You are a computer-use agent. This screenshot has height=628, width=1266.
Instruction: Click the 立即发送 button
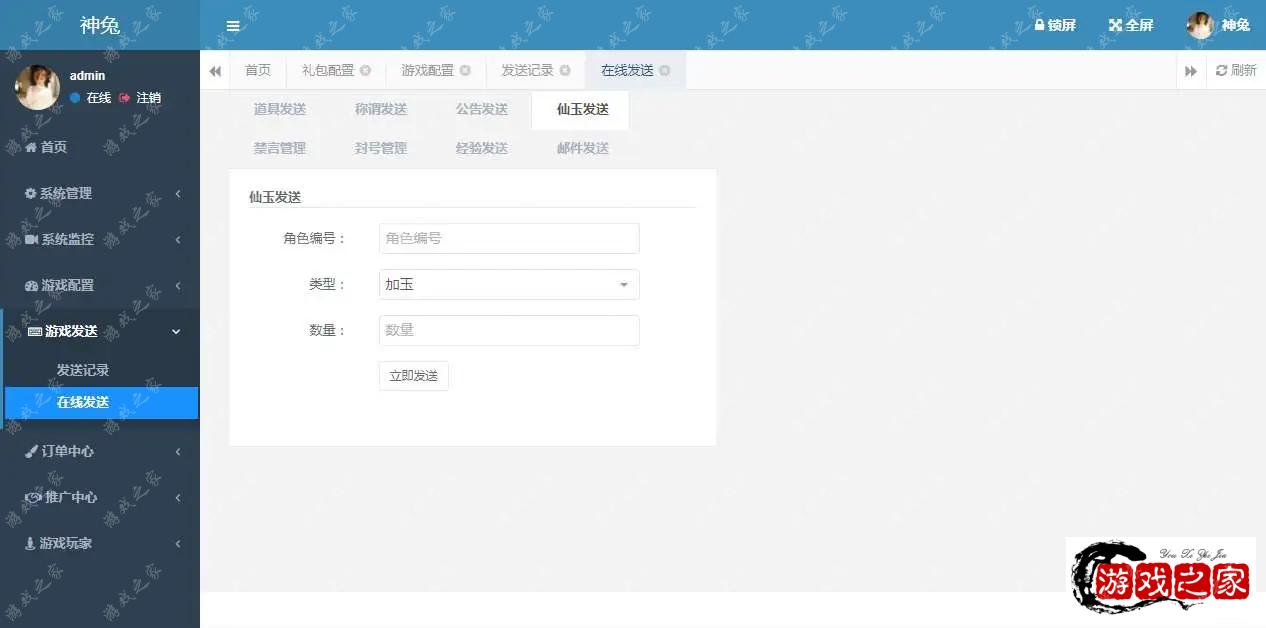point(413,376)
